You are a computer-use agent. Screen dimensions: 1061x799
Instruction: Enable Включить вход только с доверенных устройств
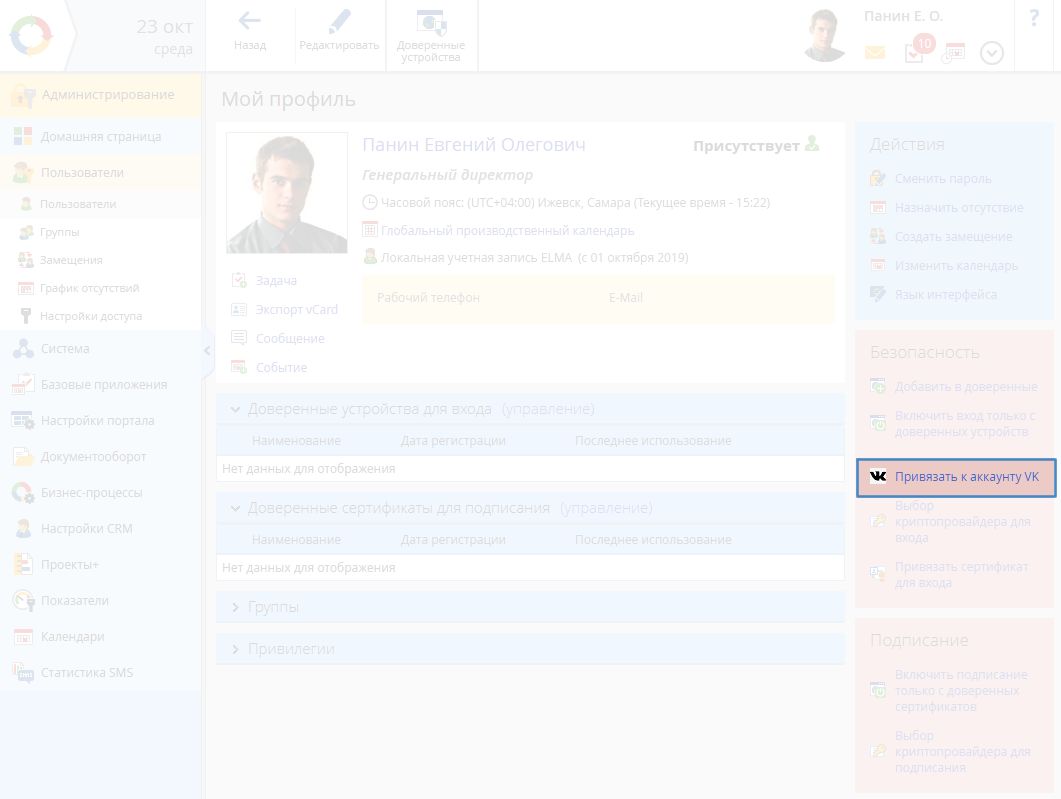pyautogui.click(x=965, y=424)
